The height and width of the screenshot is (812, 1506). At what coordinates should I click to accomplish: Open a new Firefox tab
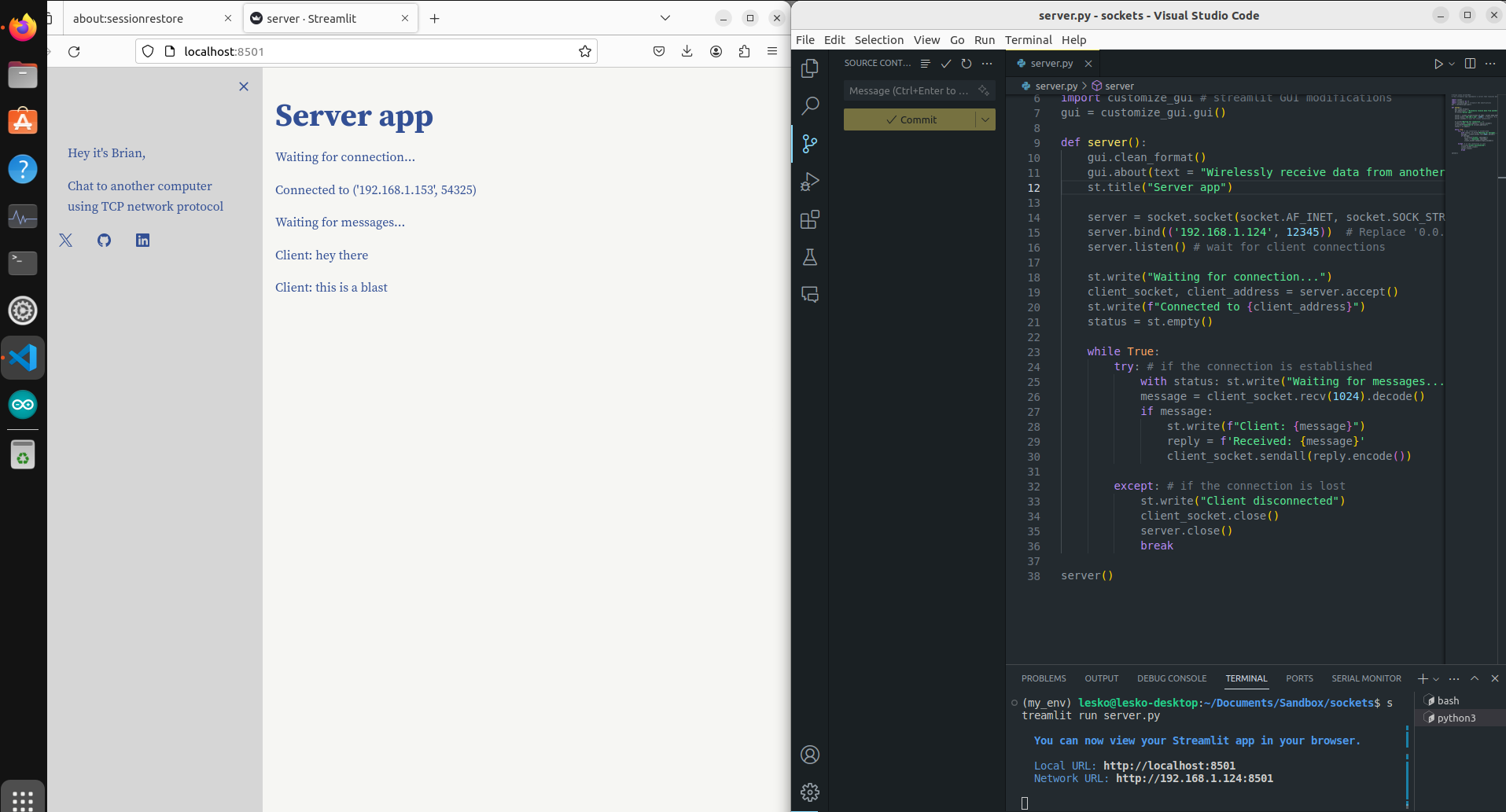(x=434, y=18)
